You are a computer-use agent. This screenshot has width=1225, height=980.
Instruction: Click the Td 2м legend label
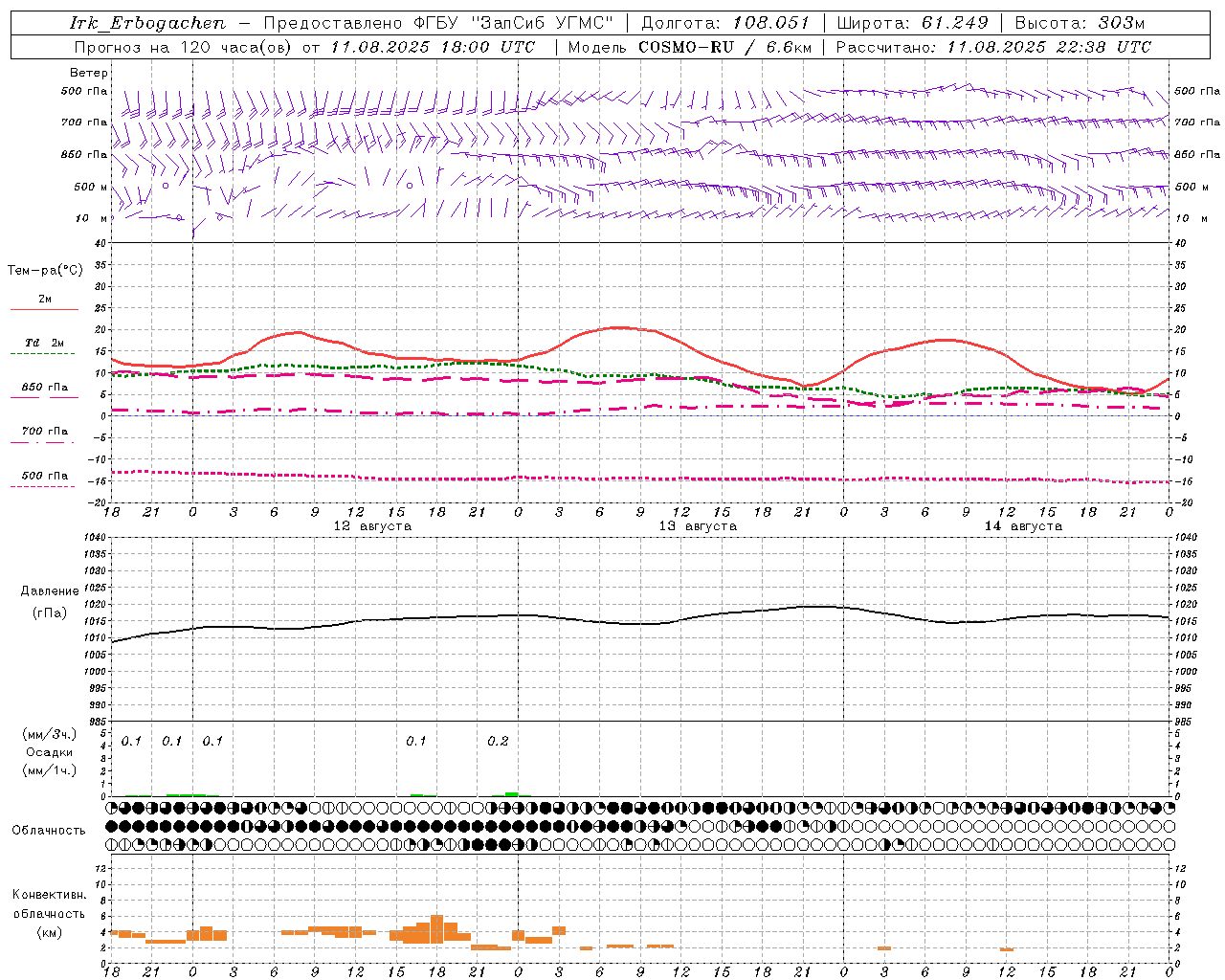(44, 343)
